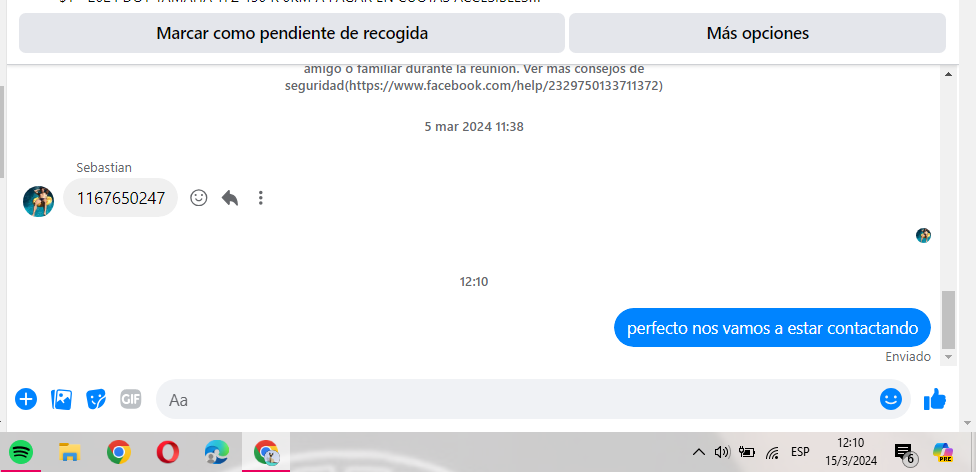The image size is (976, 472).
Task: Click the chat scrollbar down arrow
Action: point(948,357)
